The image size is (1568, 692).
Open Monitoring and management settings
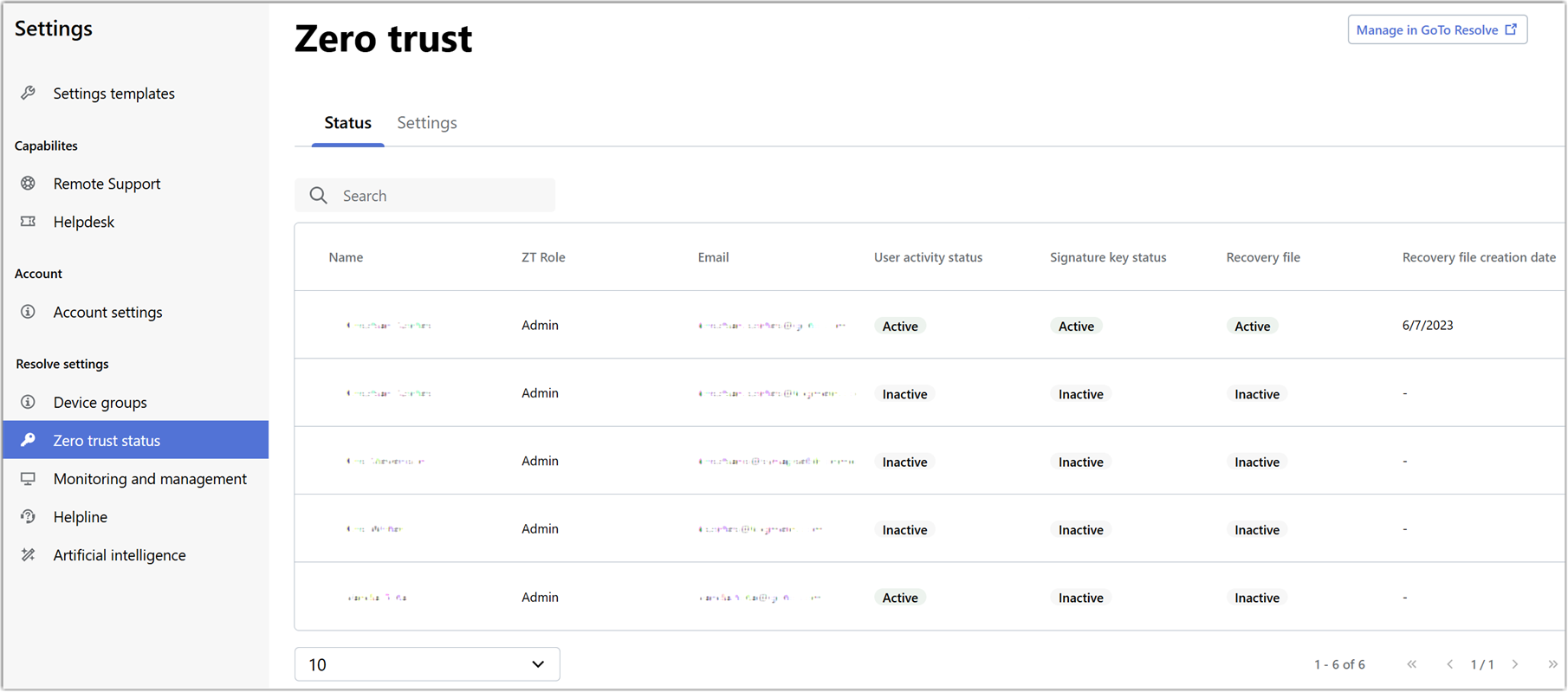click(x=150, y=479)
